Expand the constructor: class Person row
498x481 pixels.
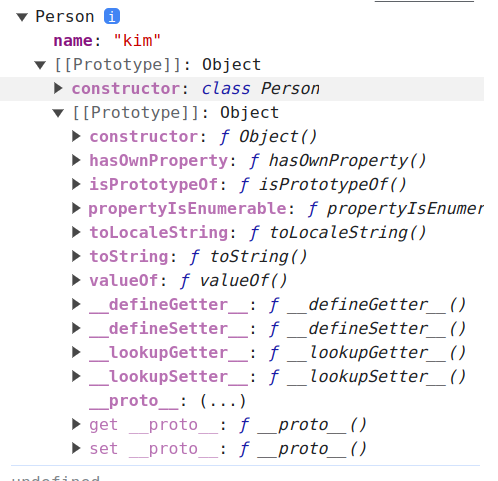(x=58, y=88)
